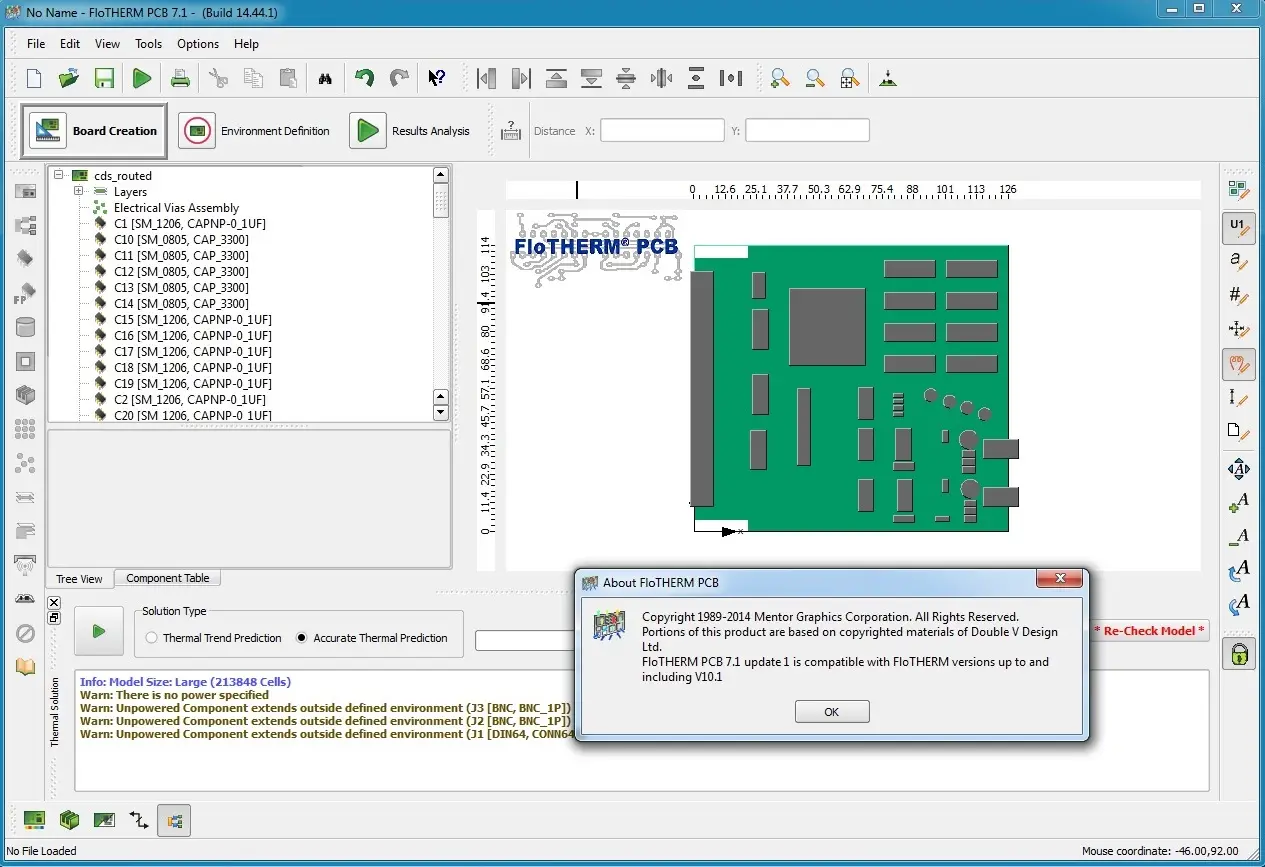Click the solve play button beside Solution Type
The image size is (1265, 867).
(99, 631)
